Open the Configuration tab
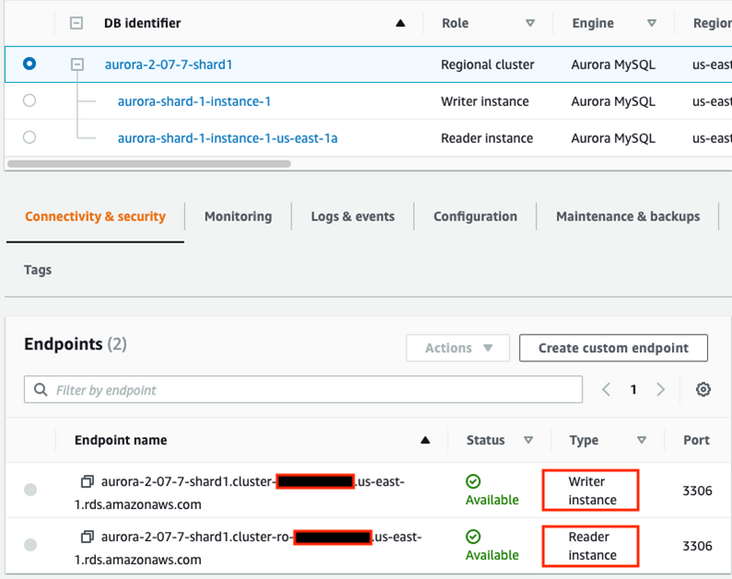Image resolution: width=732 pixels, height=579 pixels. (475, 216)
